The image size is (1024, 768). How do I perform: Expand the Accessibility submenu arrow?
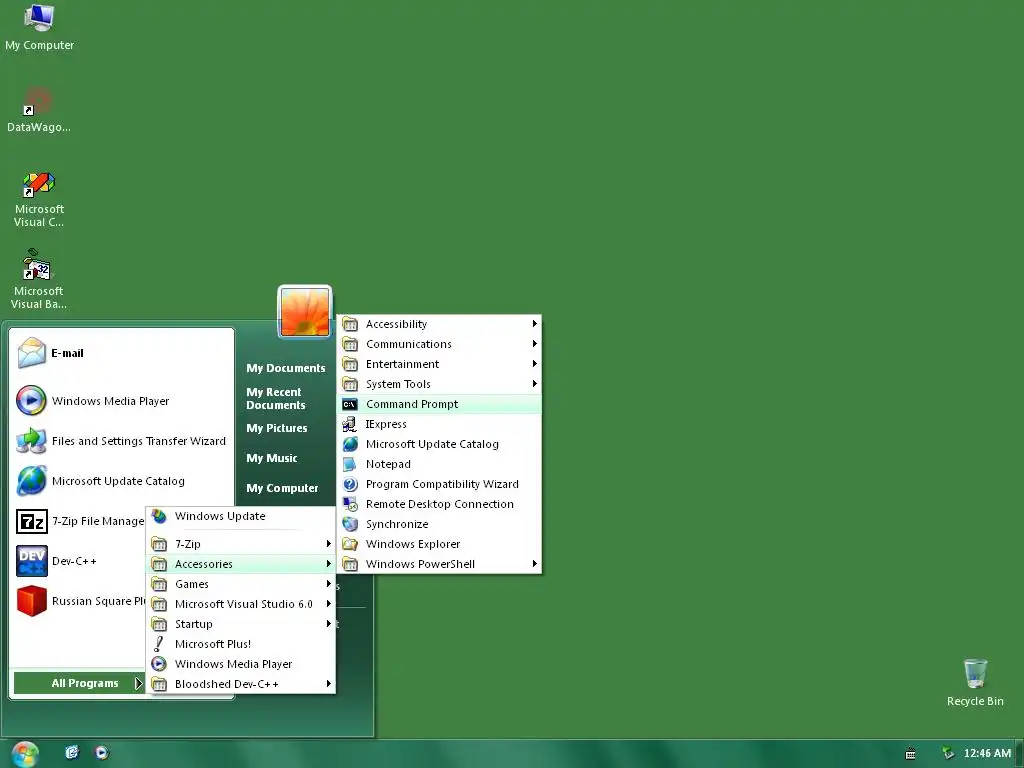534,324
